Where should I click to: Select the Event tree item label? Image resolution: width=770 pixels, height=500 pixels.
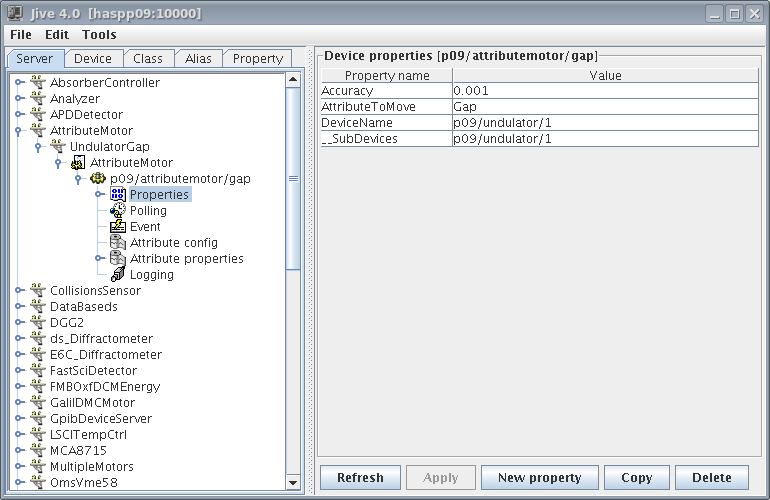(145, 226)
